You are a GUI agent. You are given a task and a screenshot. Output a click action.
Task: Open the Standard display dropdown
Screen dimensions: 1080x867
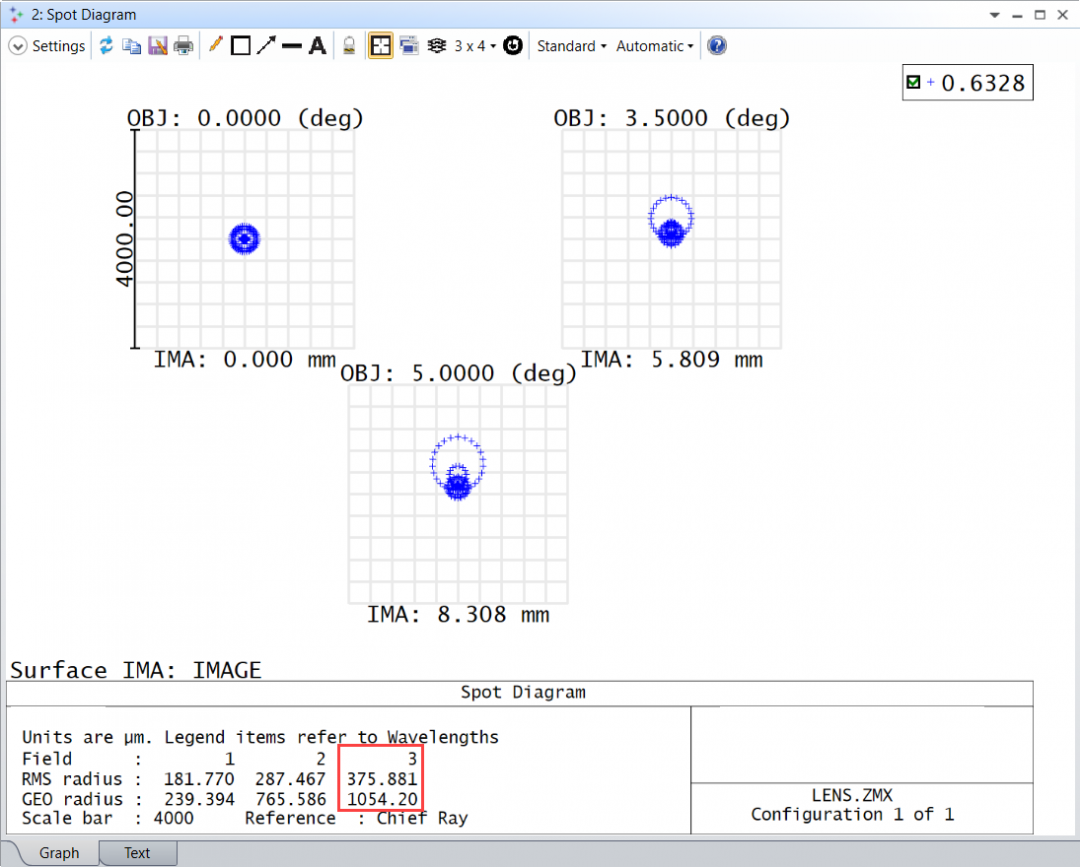click(x=570, y=45)
